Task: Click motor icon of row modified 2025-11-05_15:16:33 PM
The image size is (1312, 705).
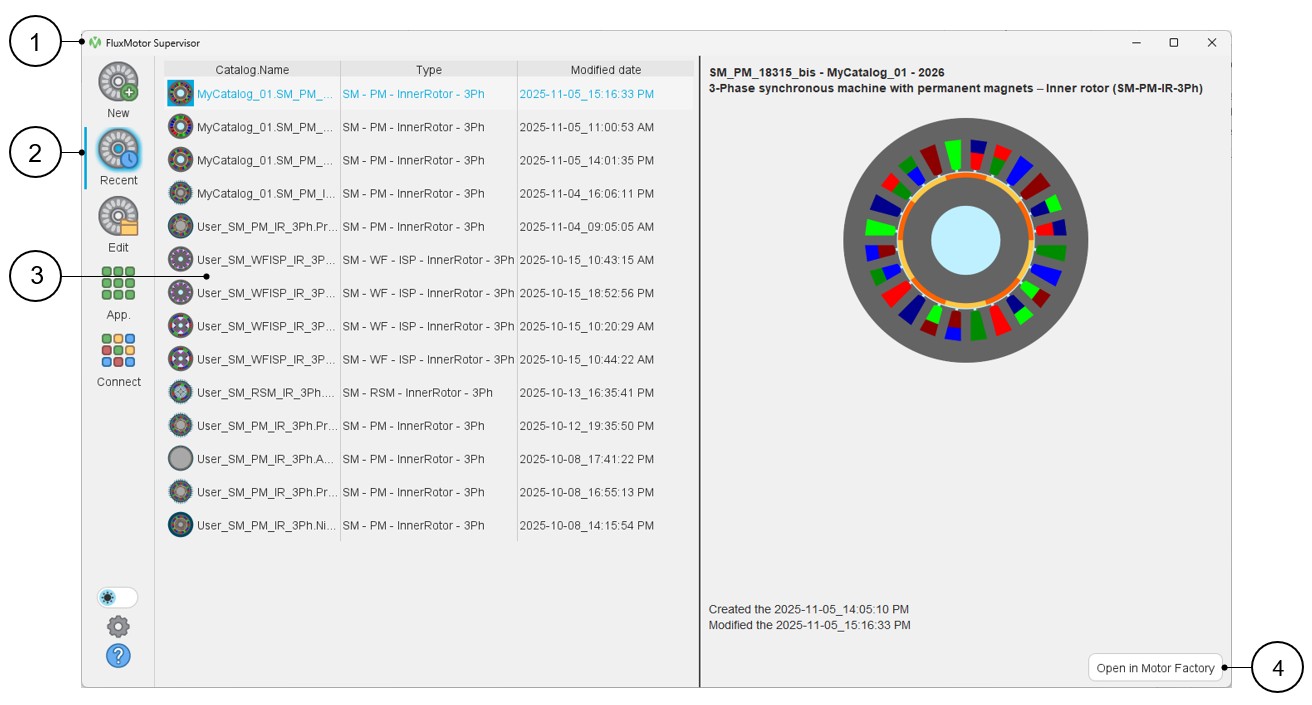Action: (180, 94)
